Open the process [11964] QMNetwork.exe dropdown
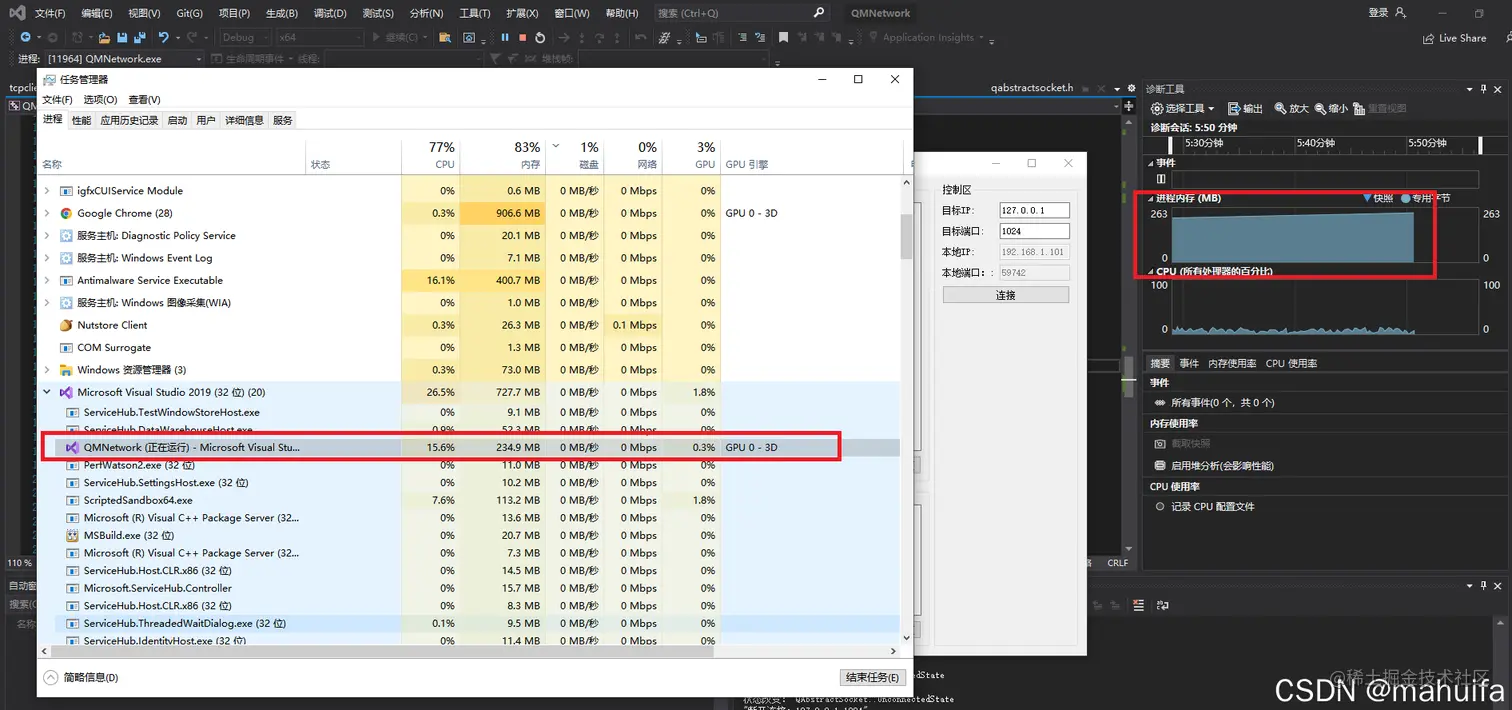 pos(198,59)
